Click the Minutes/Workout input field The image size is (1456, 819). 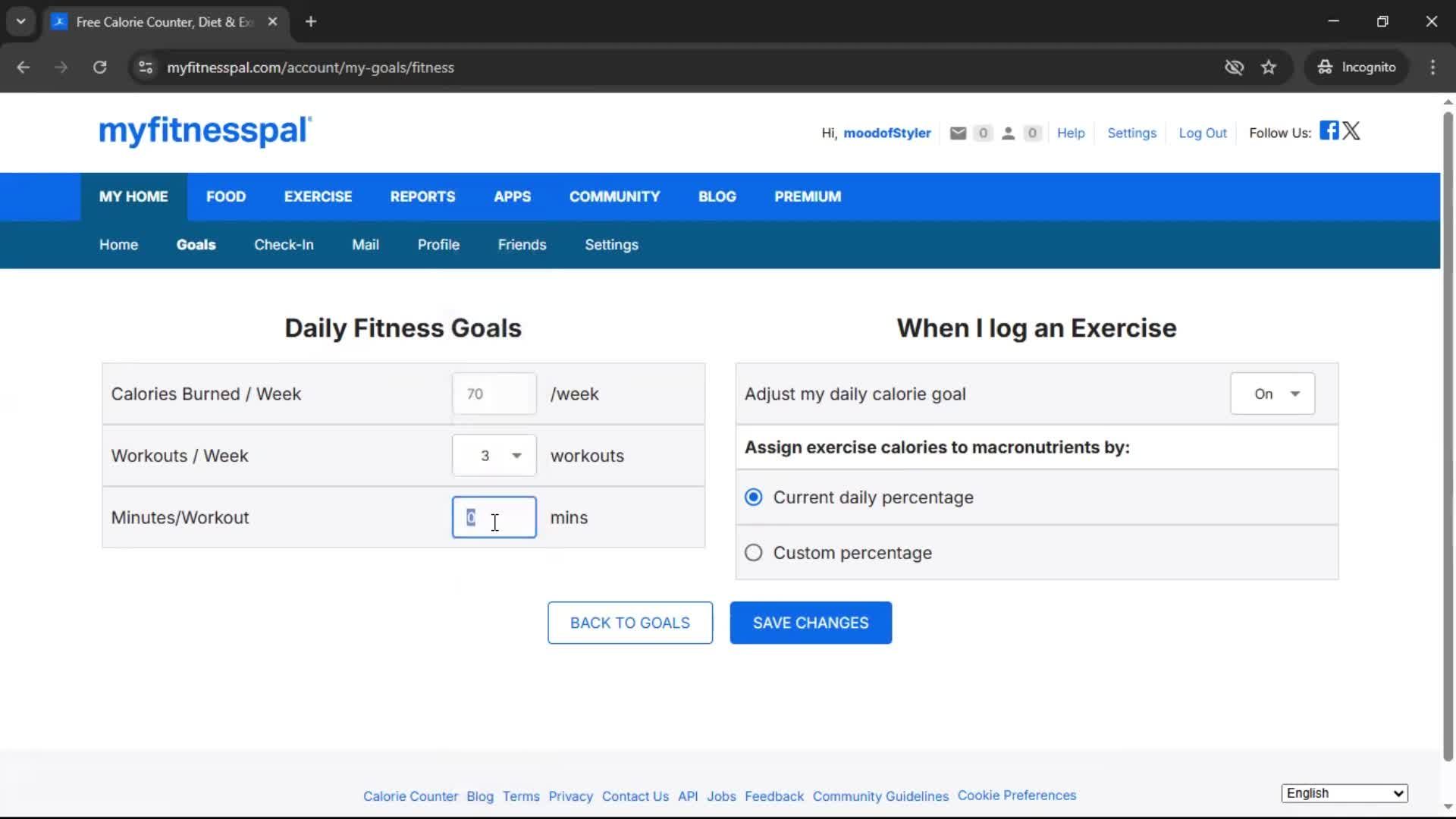494,517
